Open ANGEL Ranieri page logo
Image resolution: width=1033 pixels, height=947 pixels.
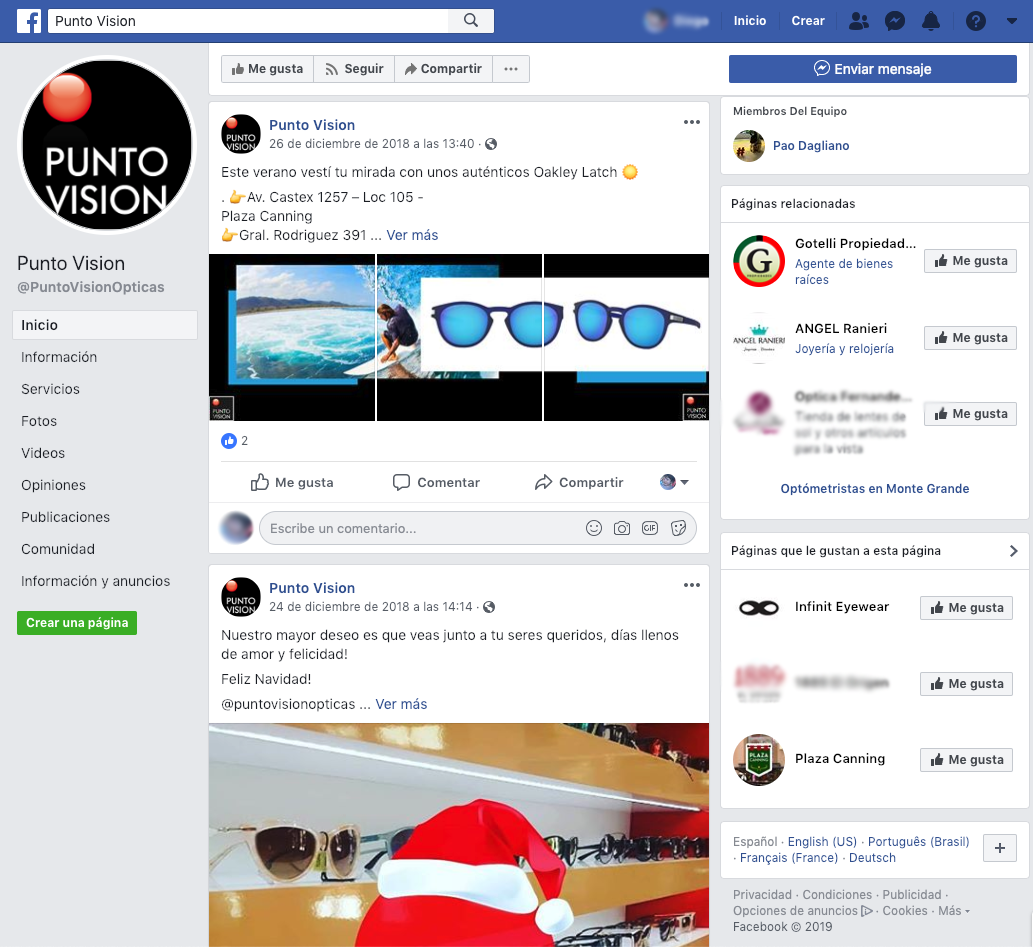click(x=759, y=338)
